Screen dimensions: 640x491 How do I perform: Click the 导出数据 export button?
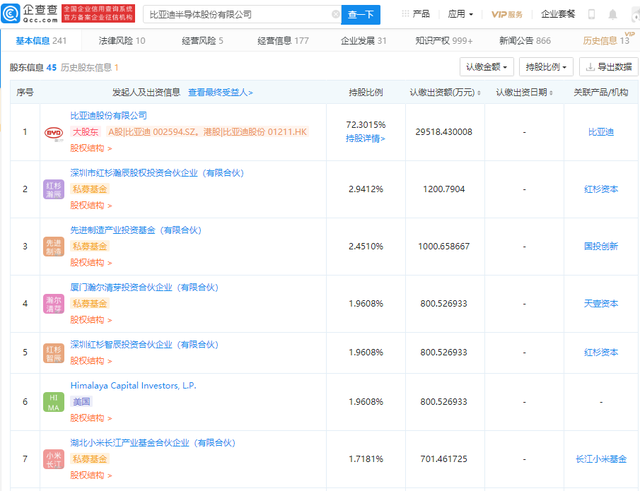[608, 67]
